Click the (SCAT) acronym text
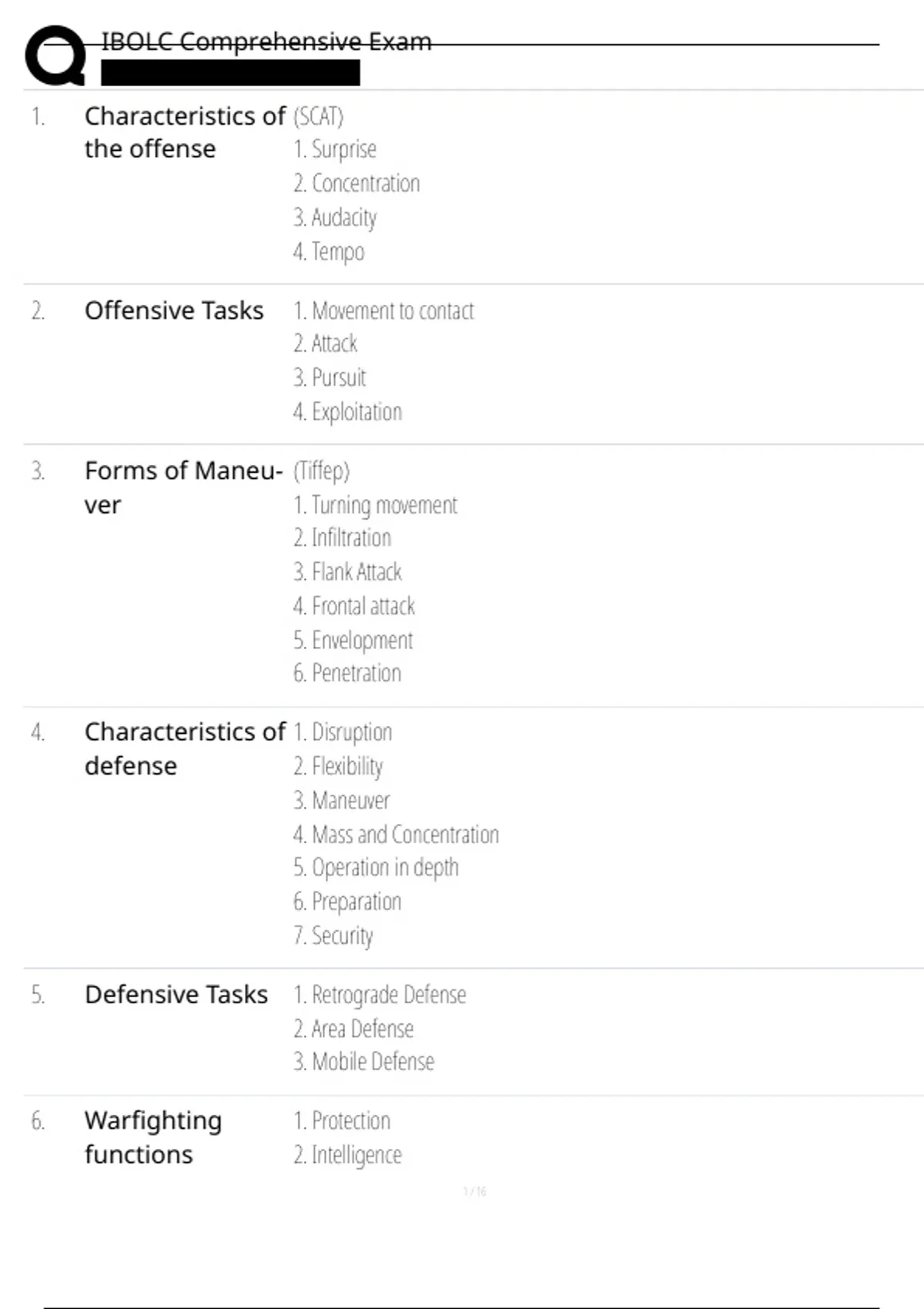Image resolution: width=924 pixels, height=1309 pixels. pyautogui.click(x=318, y=116)
